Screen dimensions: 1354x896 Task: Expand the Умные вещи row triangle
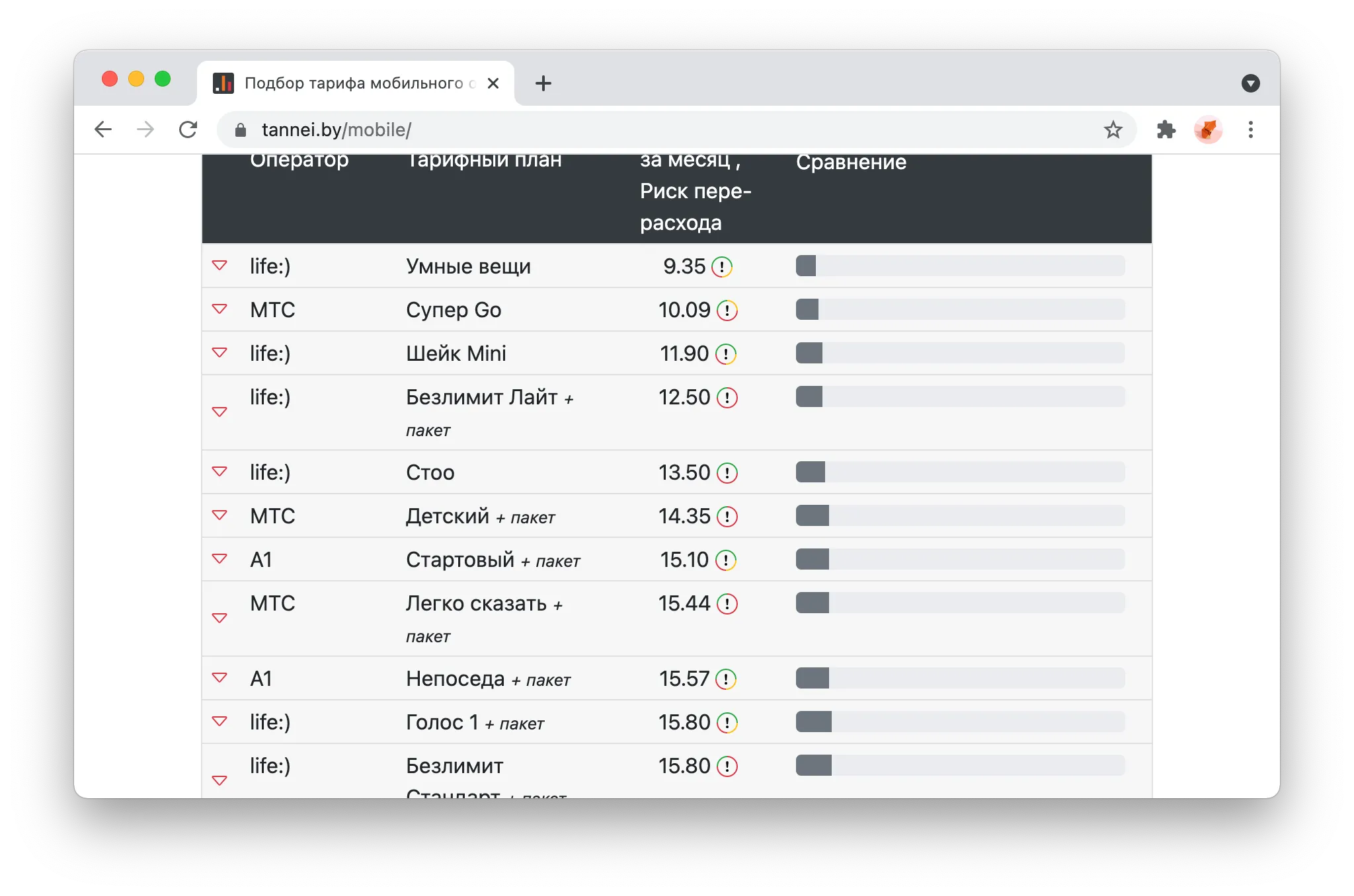(x=219, y=266)
